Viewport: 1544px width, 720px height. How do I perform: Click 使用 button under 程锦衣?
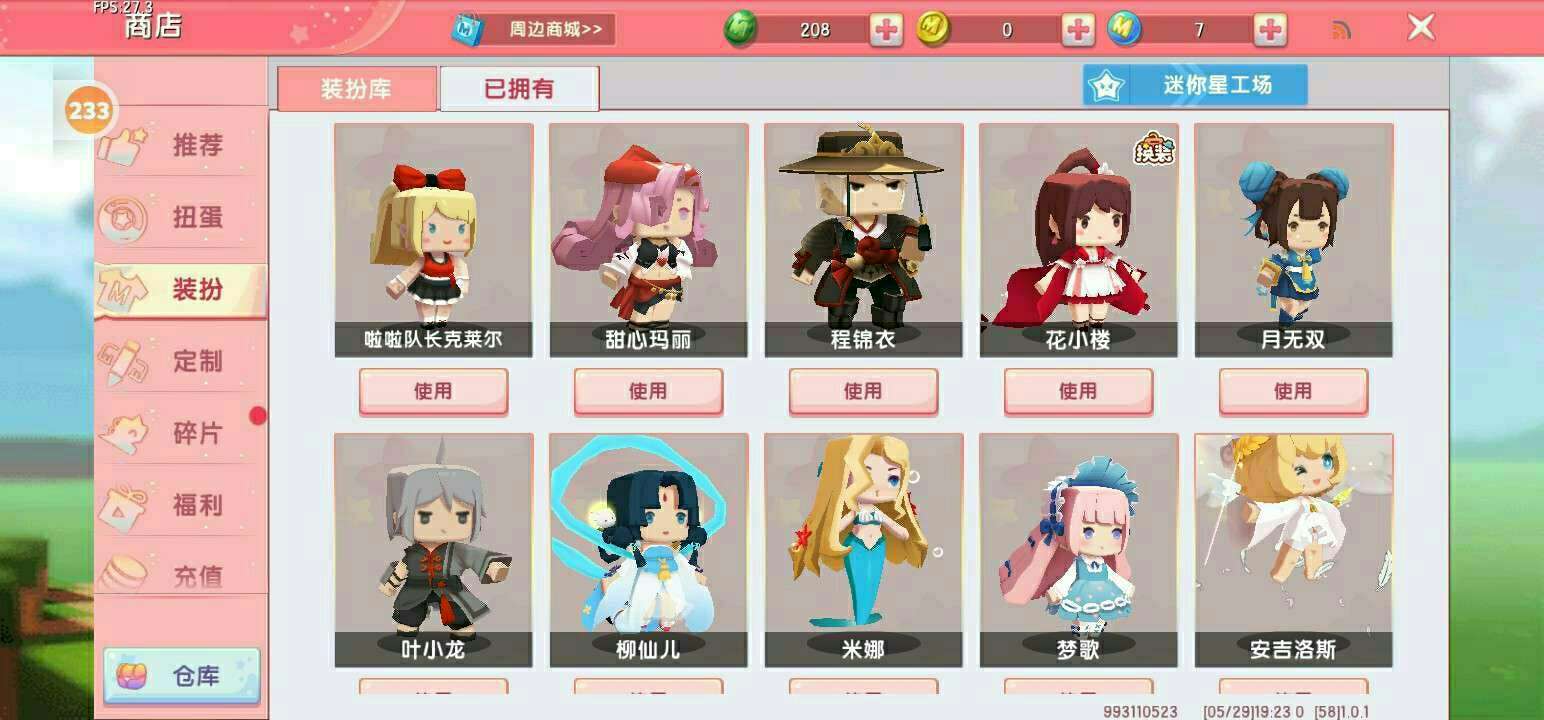[863, 391]
